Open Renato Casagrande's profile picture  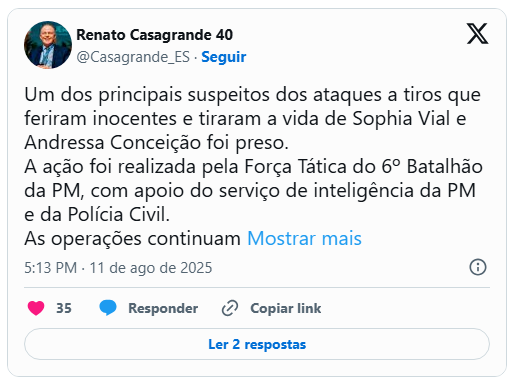tap(48, 45)
